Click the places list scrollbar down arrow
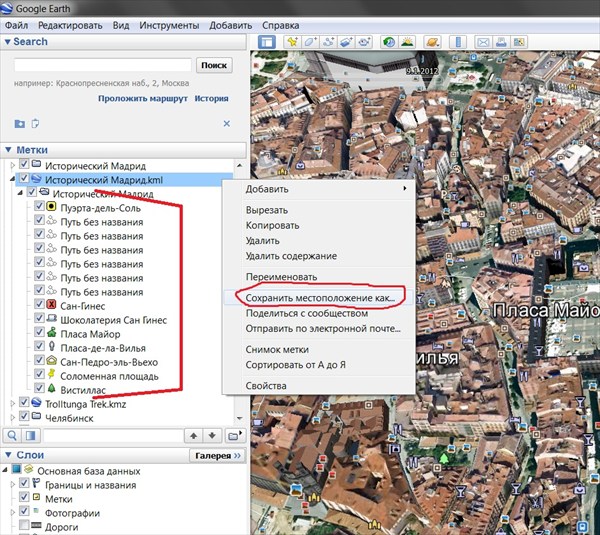Image resolution: width=600 pixels, height=535 pixels. click(240, 419)
